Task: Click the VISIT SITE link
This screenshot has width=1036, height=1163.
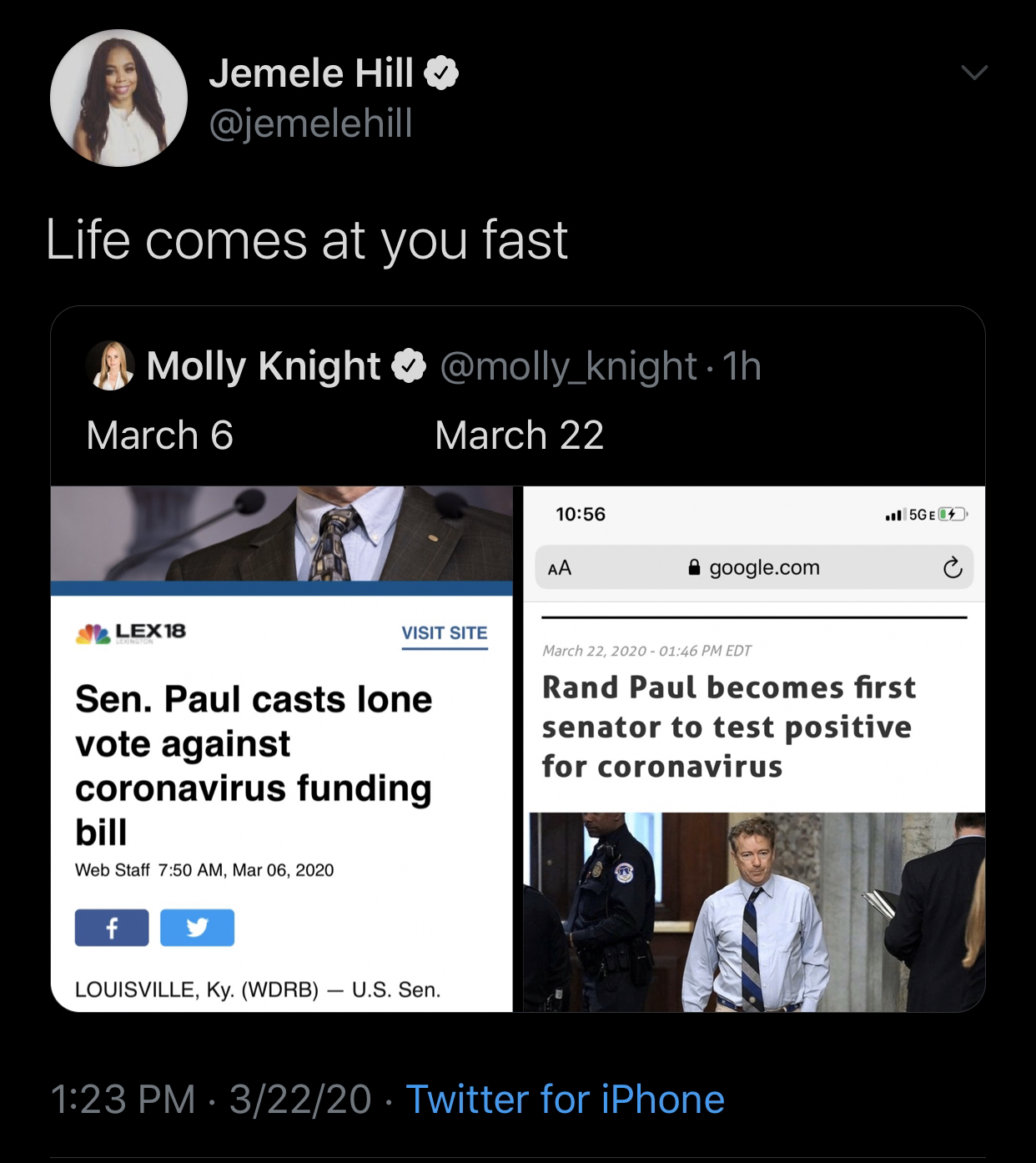Action: pyautogui.click(x=444, y=633)
